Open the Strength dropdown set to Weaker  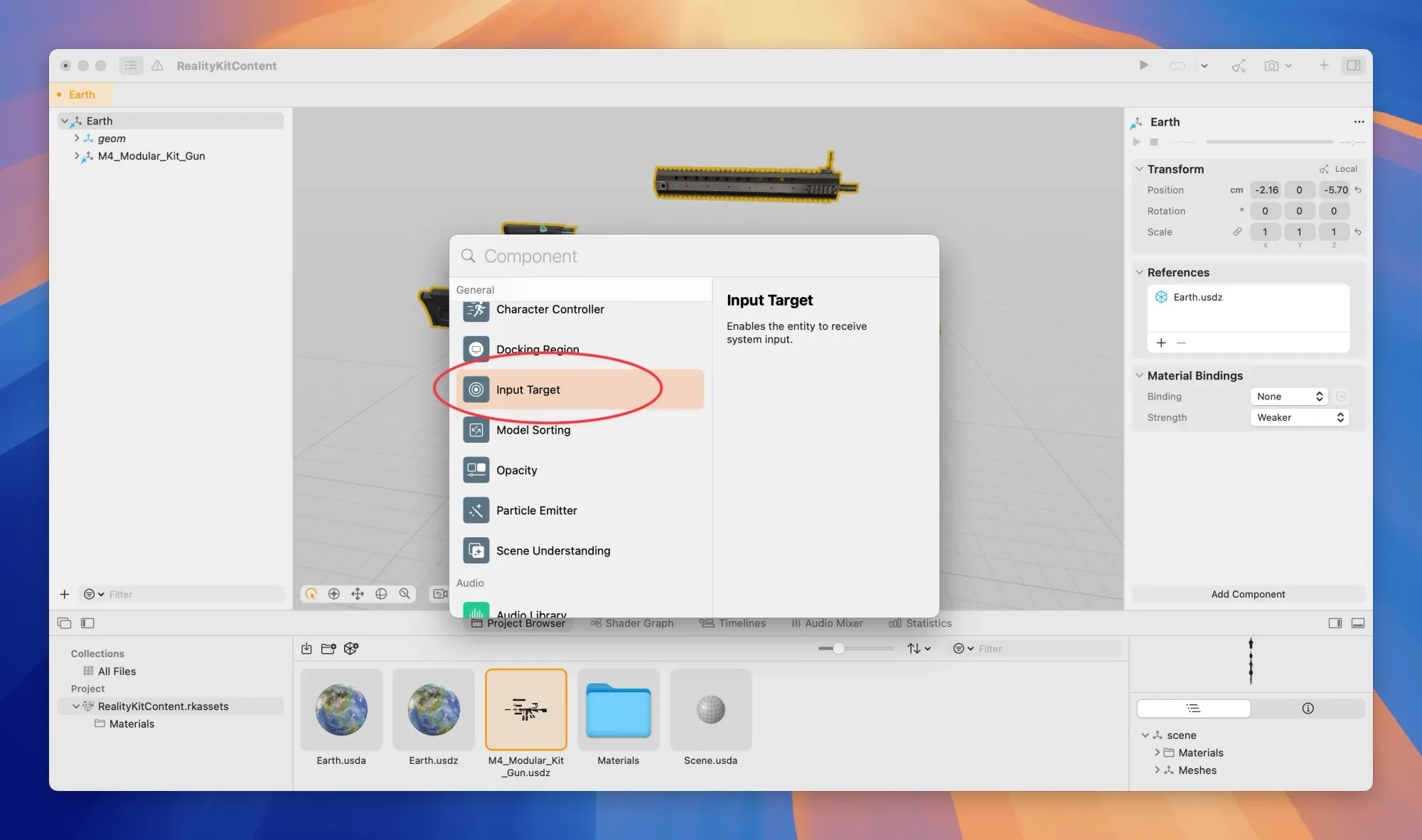(1299, 417)
